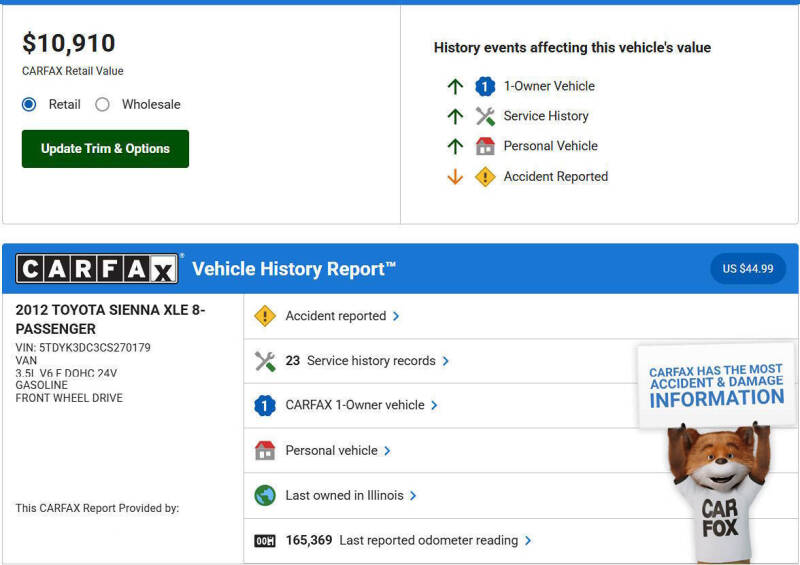Click the red house Personal vehicle icon
Screen dimensions: 800x565
coord(265,451)
